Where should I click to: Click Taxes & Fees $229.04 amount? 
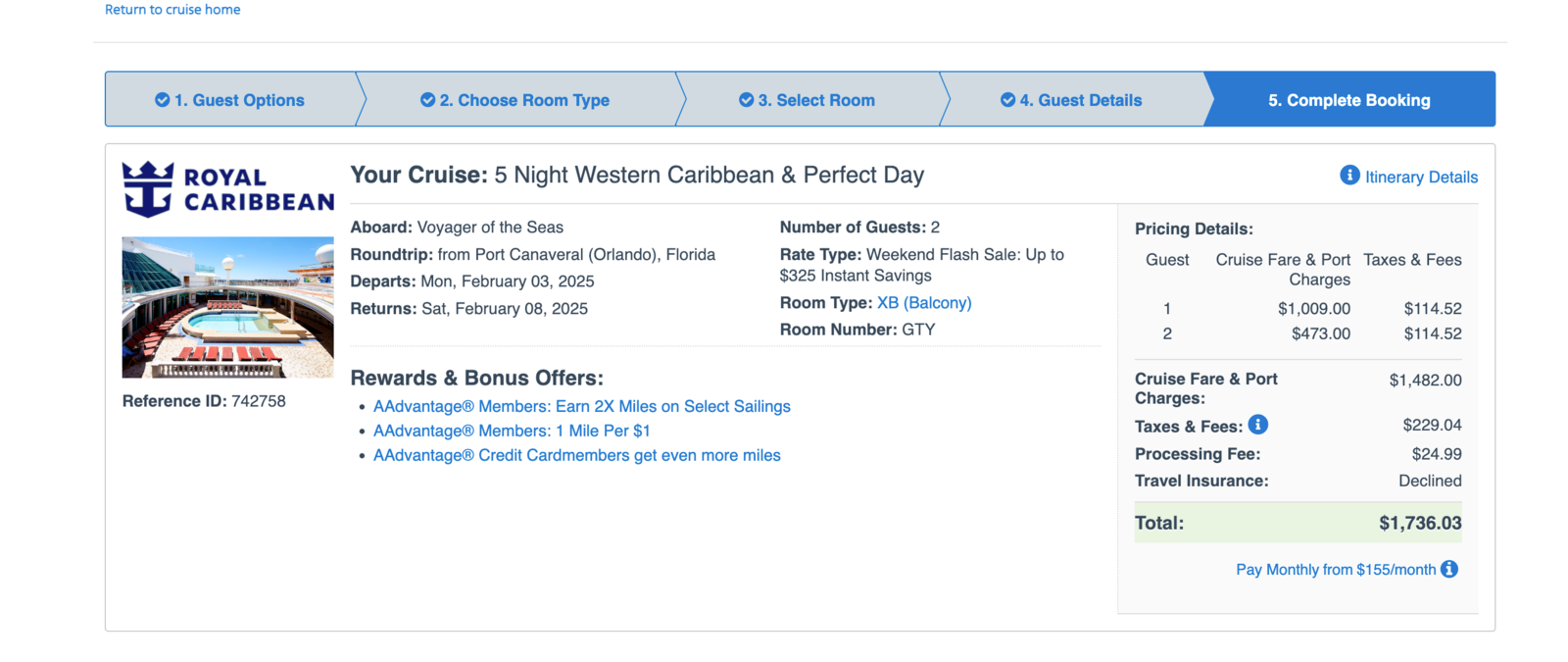(x=1432, y=425)
